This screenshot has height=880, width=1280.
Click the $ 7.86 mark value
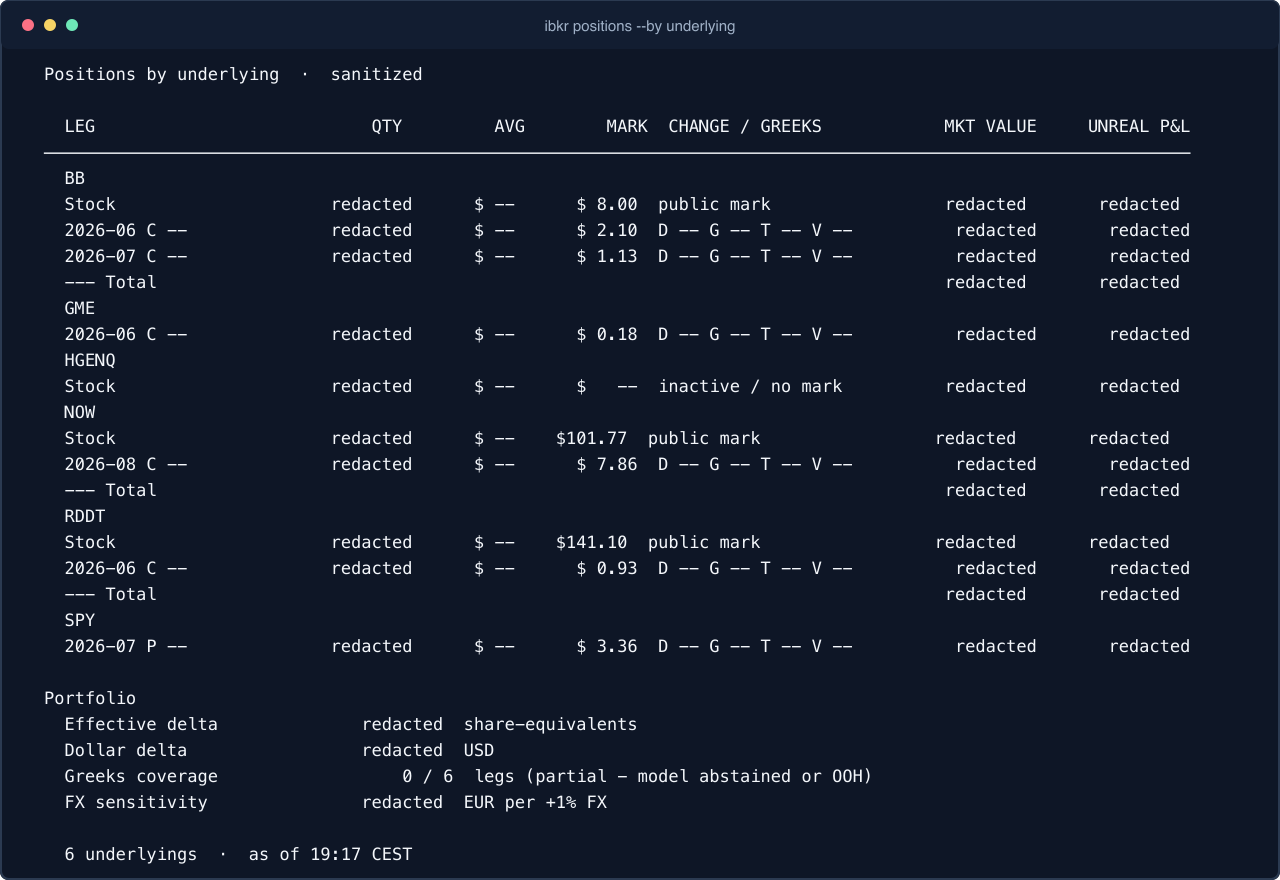pos(607,464)
